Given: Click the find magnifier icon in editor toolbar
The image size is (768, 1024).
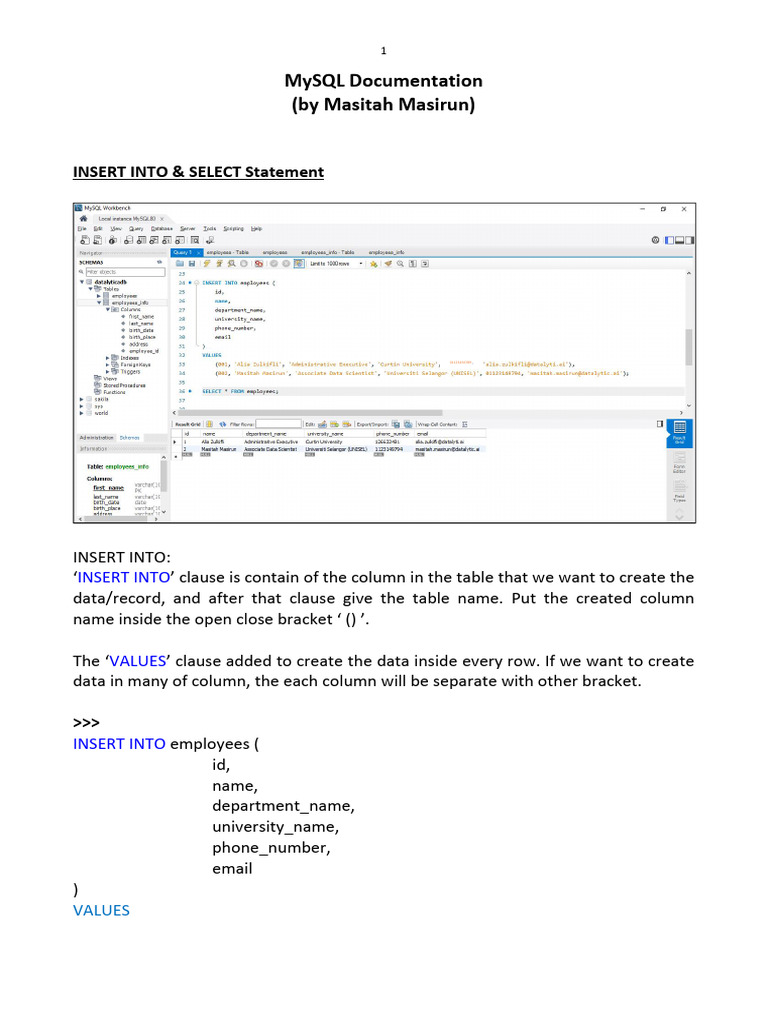Looking at the screenshot, I should [400, 264].
